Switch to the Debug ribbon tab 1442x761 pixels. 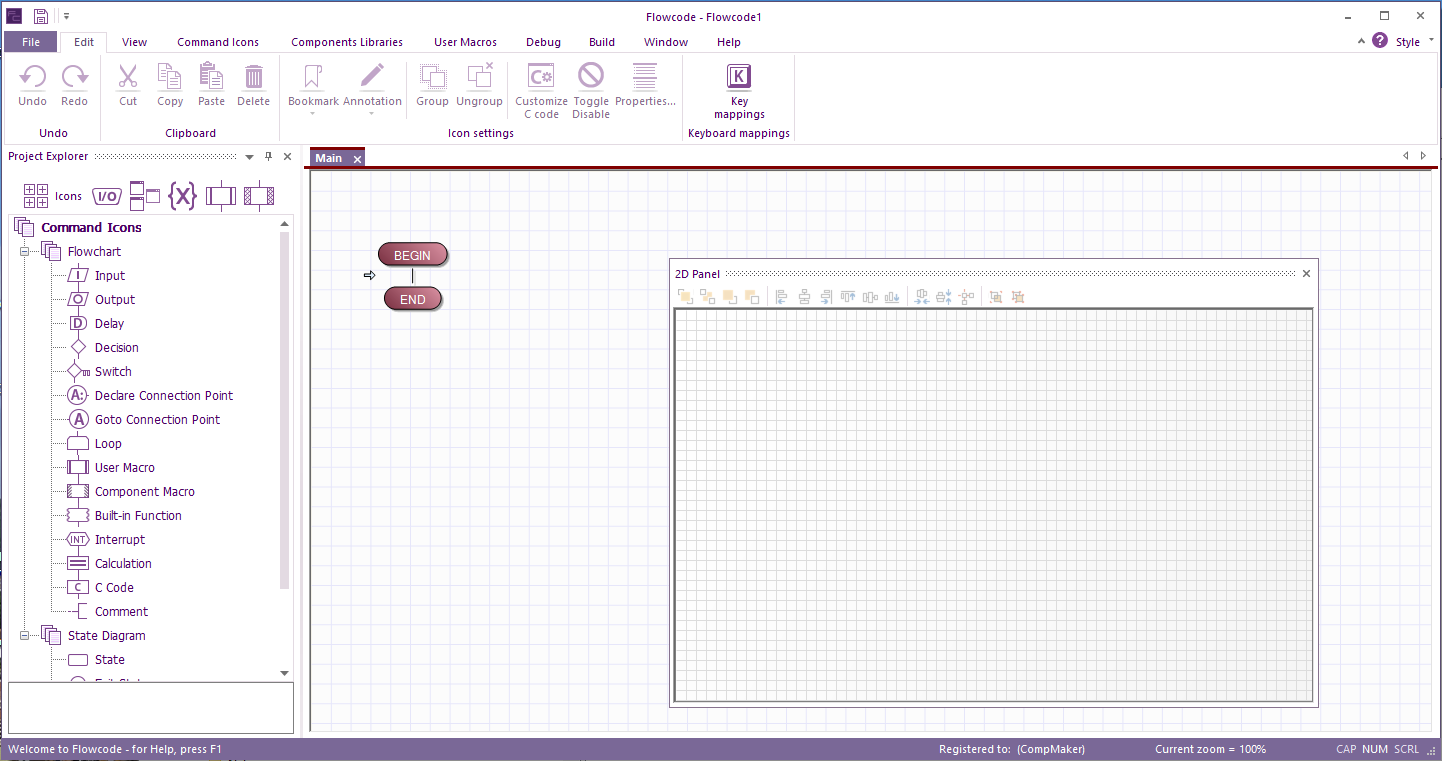pos(543,42)
